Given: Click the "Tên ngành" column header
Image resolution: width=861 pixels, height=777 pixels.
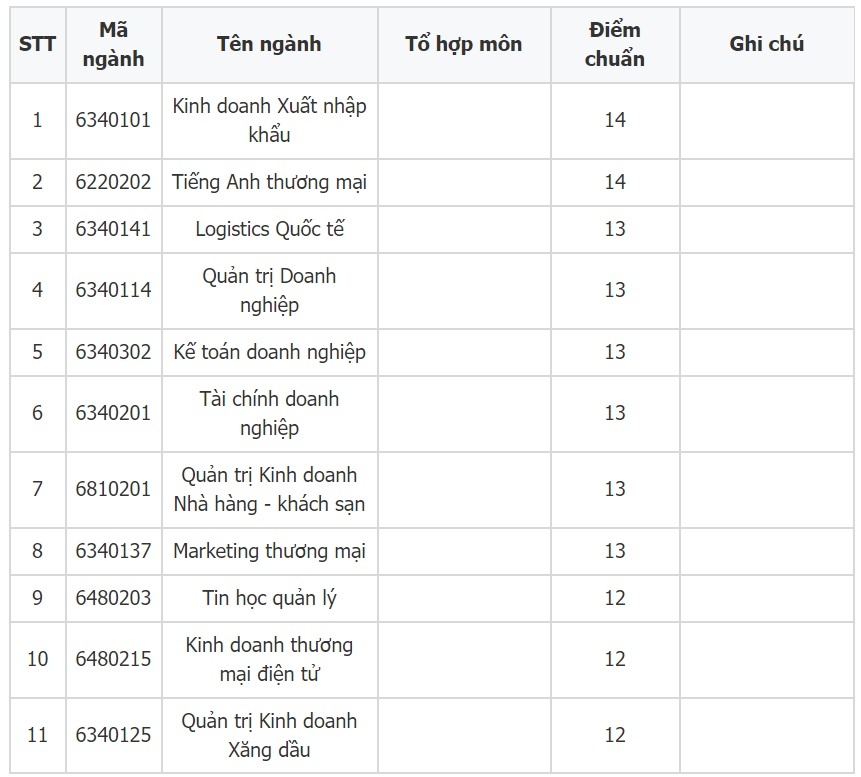Looking at the screenshot, I should [x=269, y=44].
